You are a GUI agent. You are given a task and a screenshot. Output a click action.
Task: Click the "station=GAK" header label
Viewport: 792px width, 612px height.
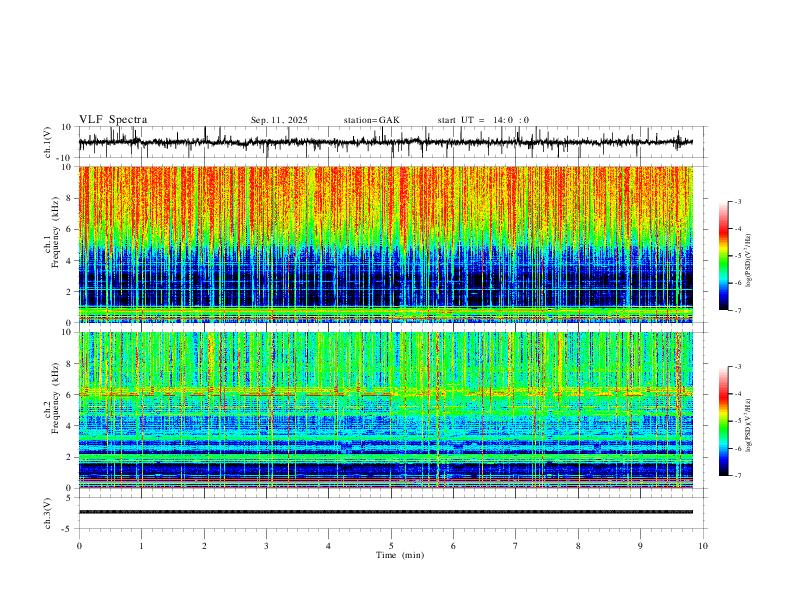click(x=371, y=120)
